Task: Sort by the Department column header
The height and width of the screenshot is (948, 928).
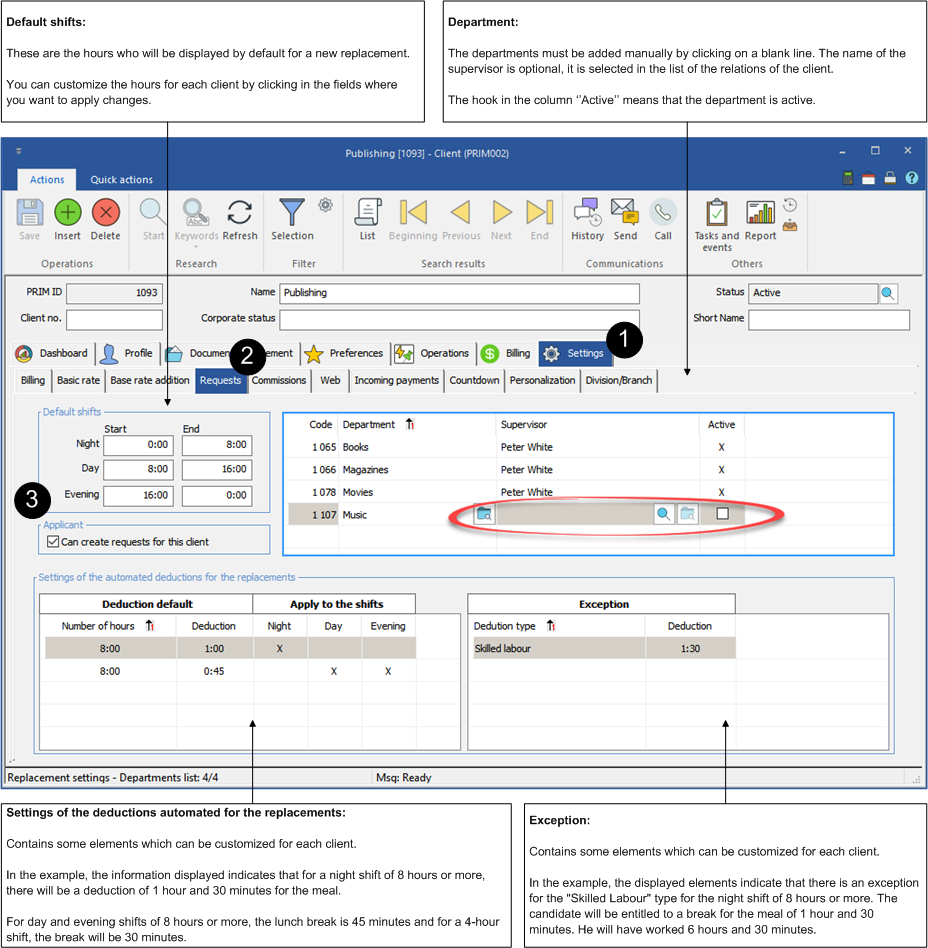Action: 368,424
